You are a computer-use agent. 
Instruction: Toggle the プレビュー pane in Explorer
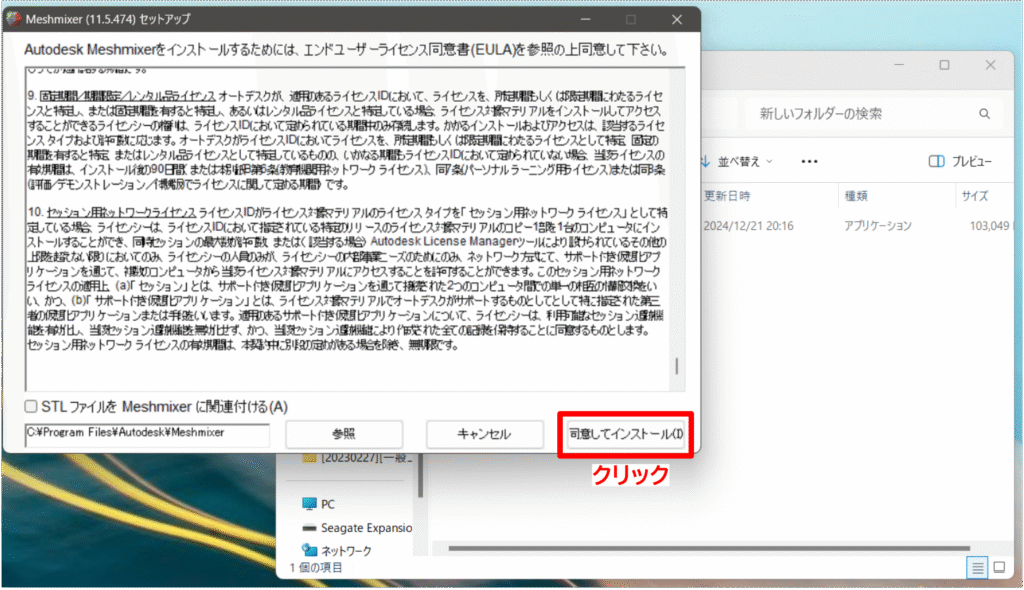click(x=960, y=161)
